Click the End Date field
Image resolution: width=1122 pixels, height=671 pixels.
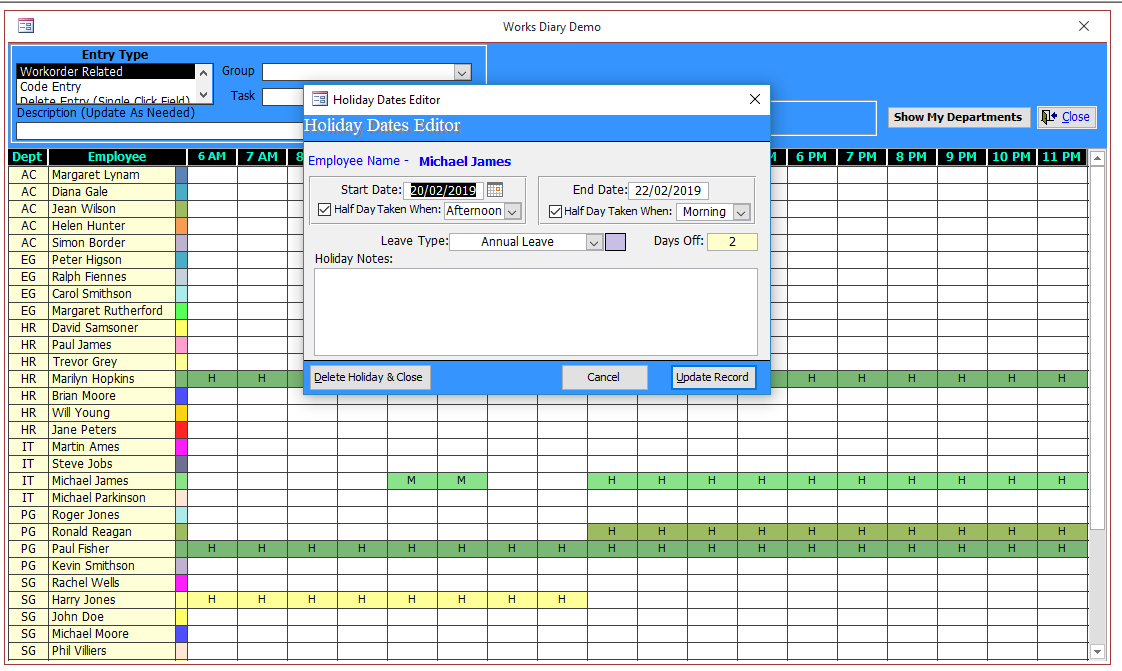coord(668,191)
